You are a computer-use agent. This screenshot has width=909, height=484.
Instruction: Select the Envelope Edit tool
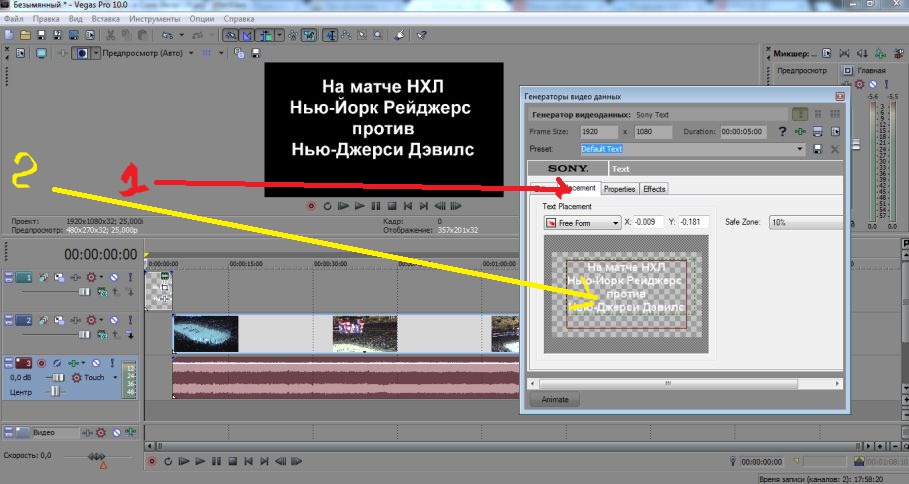tap(346, 35)
